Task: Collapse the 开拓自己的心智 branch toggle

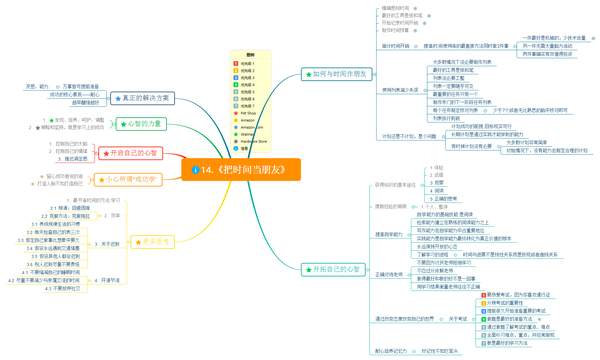Action: tap(368, 270)
